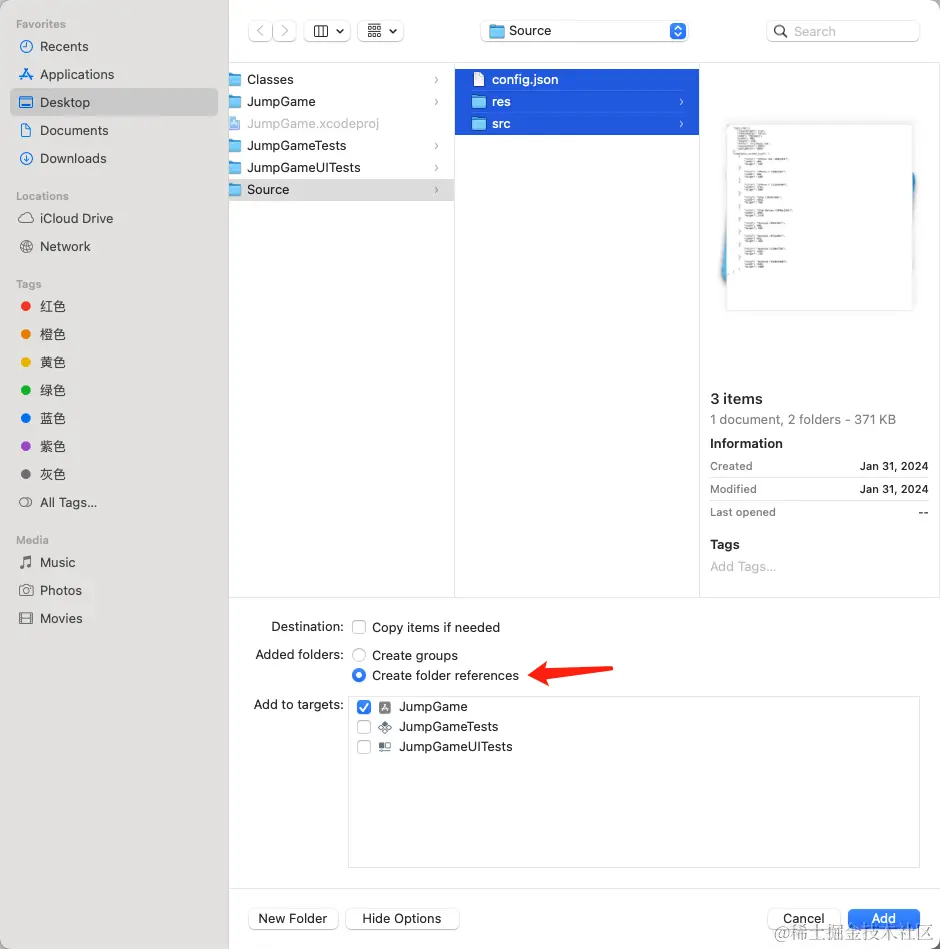Check the JumpGameUITests target
940x949 pixels.
pos(364,747)
